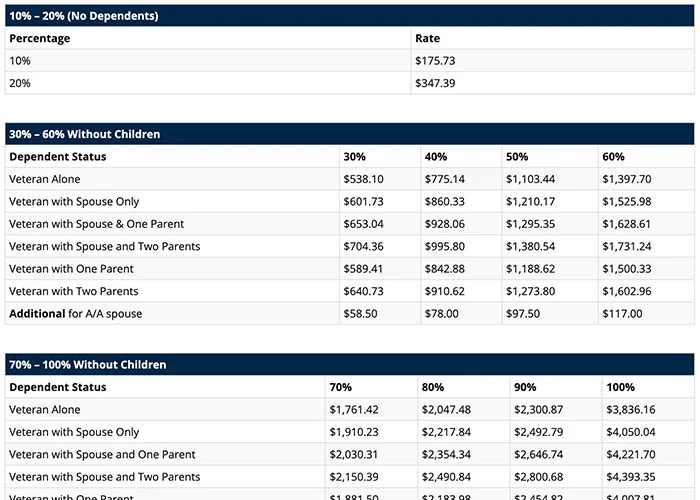Select the $2,646.74 cell in the 90% column
Viewport: 700px width, 500px height.
click(x=538, y=455)
